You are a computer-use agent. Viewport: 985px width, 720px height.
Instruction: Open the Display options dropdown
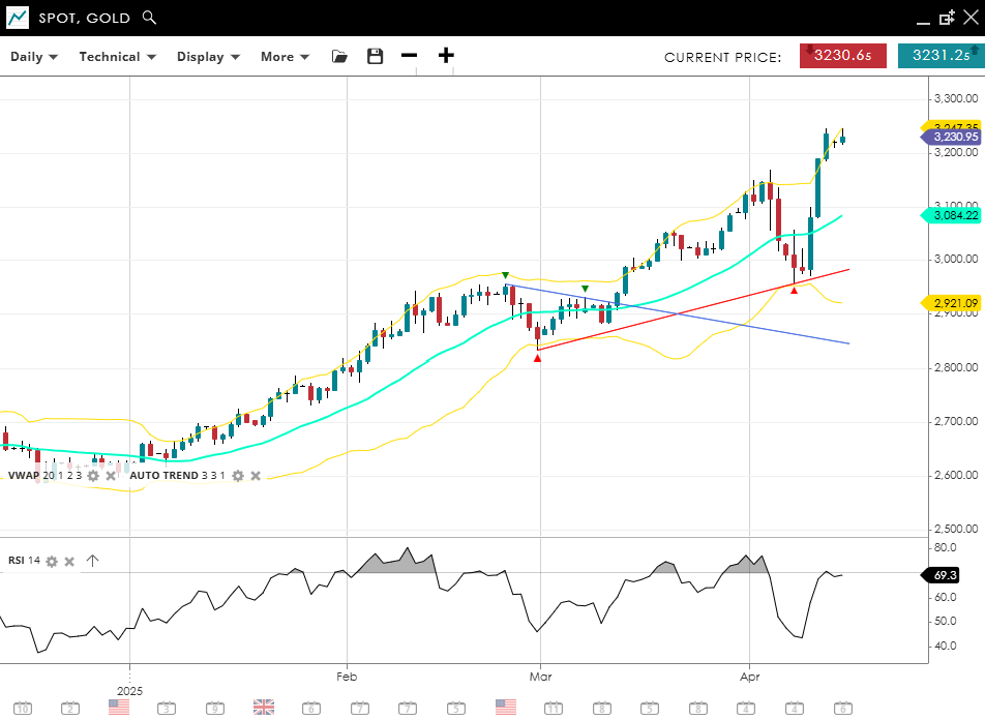coord(208,56)
